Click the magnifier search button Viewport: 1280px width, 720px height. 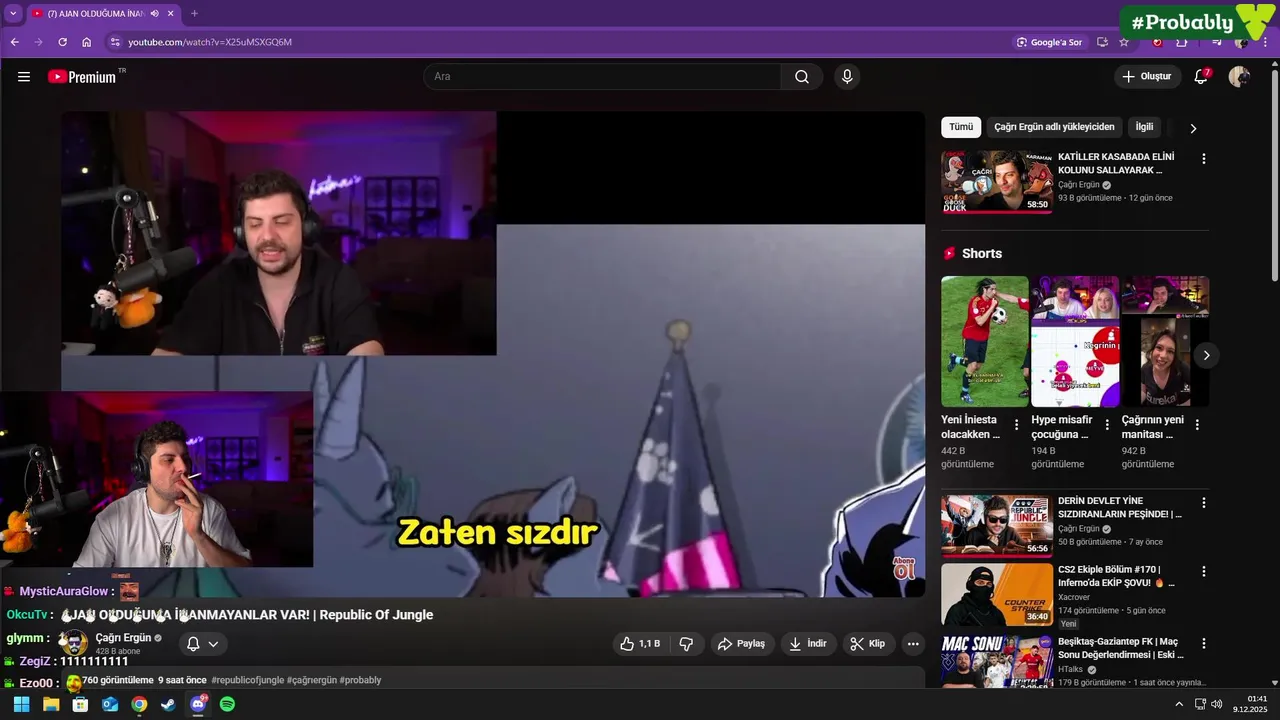(x=802, y=77)
